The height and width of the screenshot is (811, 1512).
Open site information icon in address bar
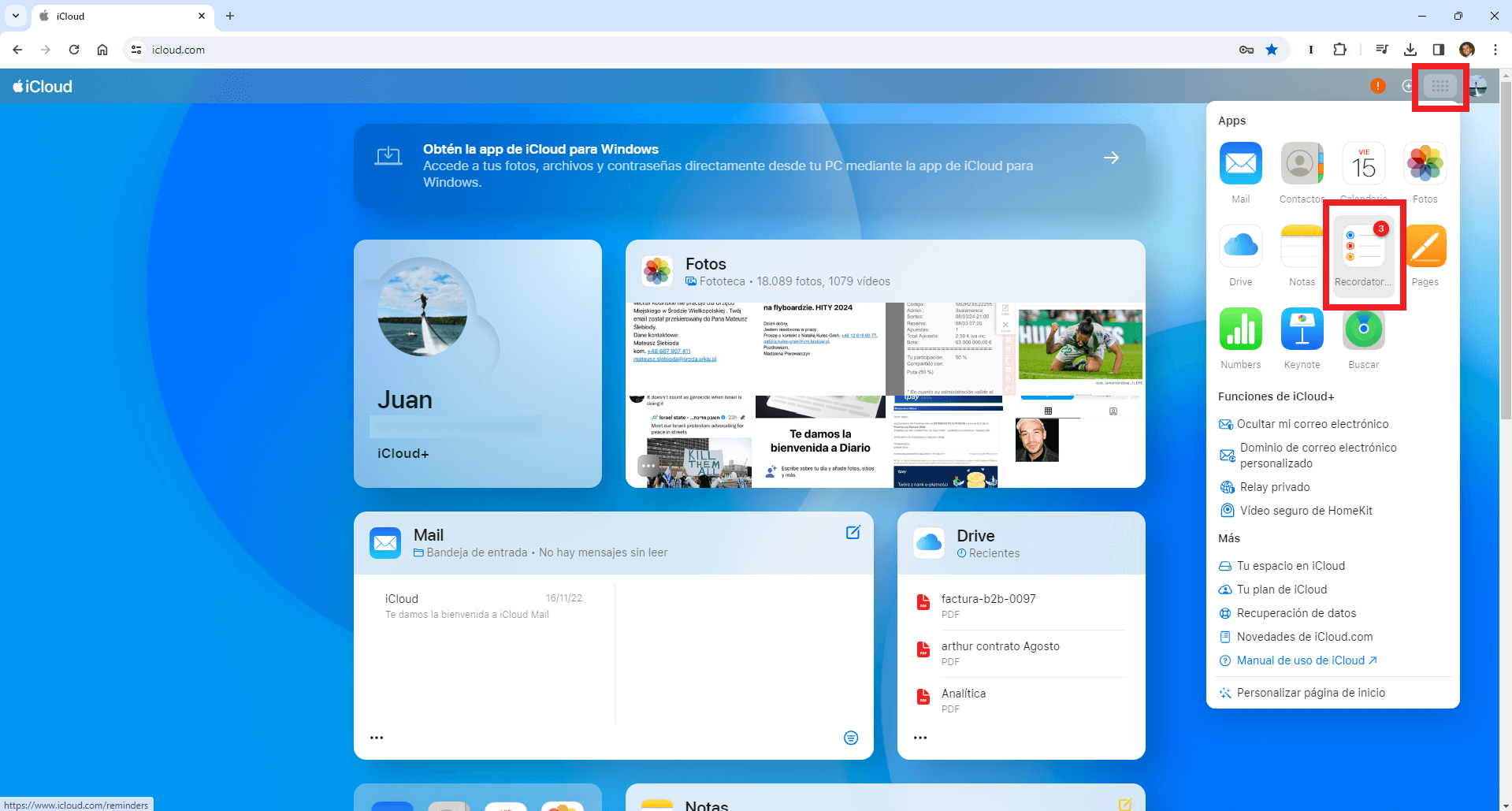(136, 50)
